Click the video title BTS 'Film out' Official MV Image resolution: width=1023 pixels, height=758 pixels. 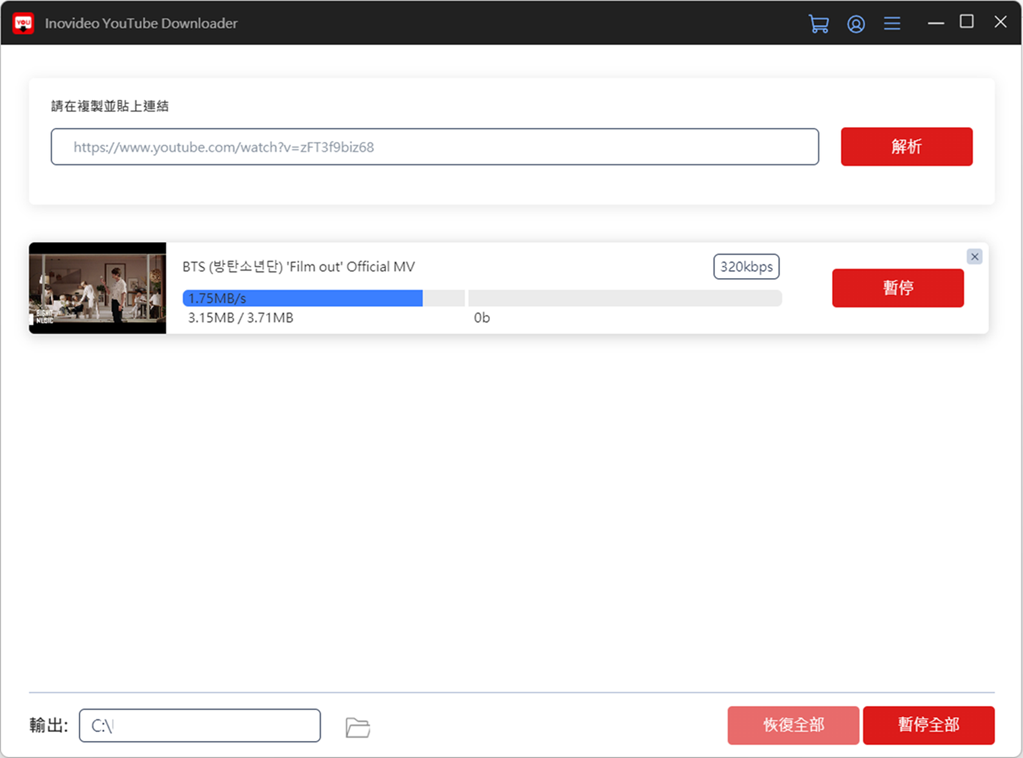point(298,267)
